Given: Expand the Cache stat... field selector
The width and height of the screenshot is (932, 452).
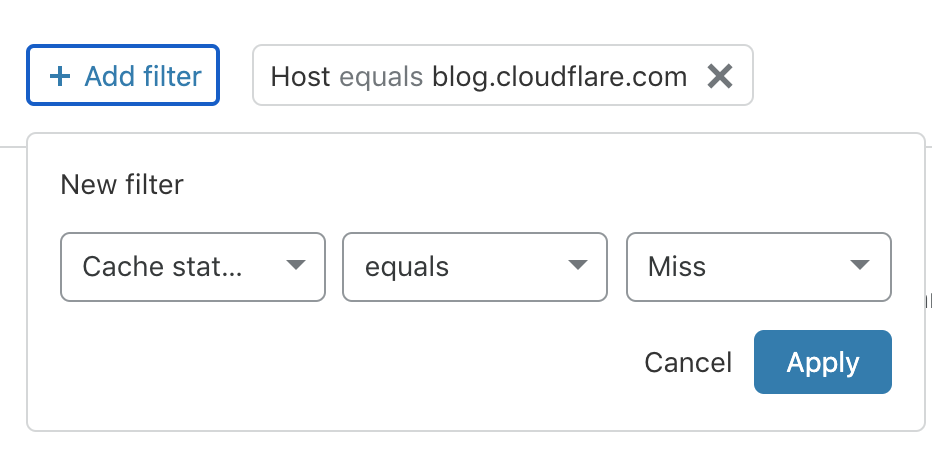Looking at the screenshot, I should (193, 266).
